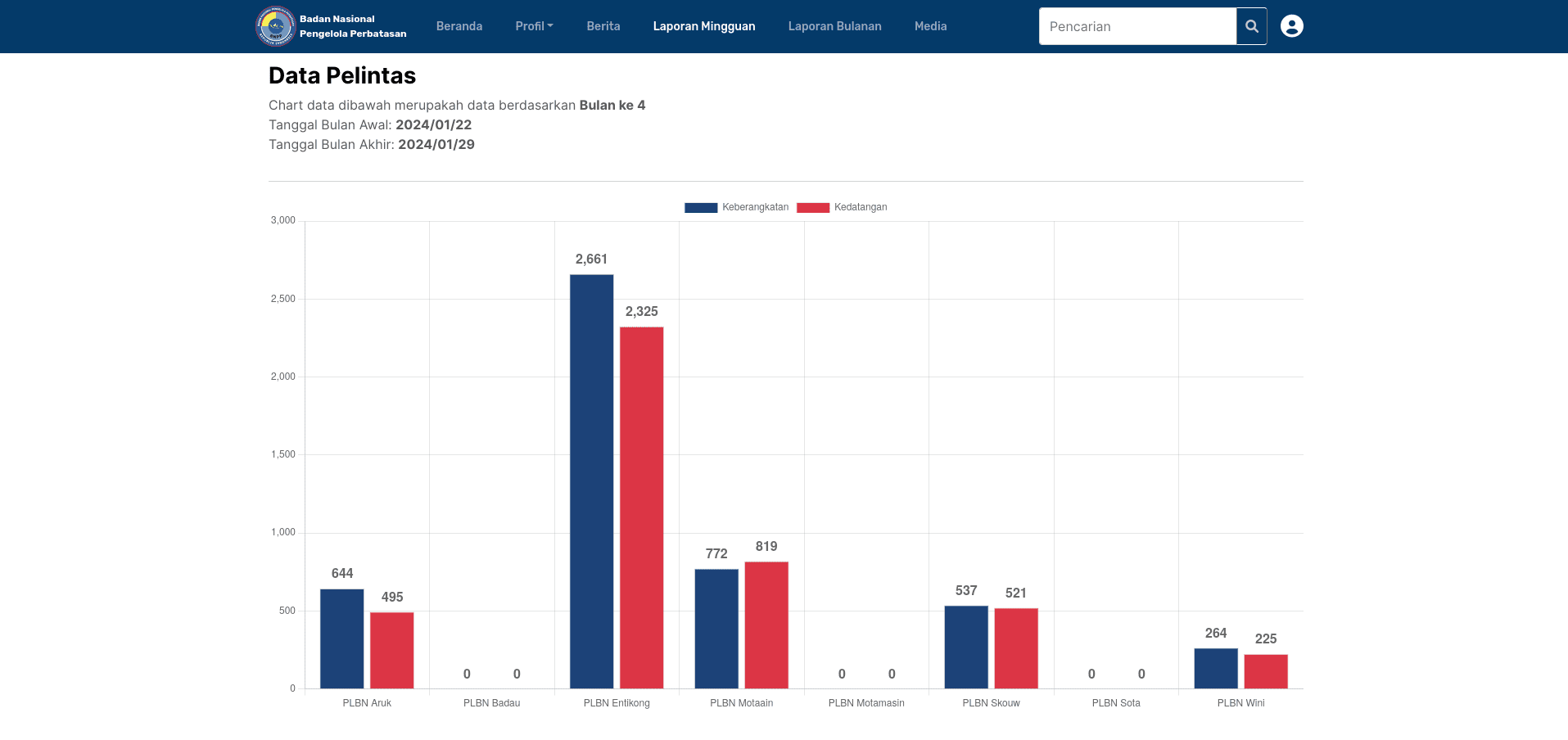The width and height of the screenshot is (1568, 740).
Task: Toggle Keberangkatan blue legend swatch
Action: [701, 208]
